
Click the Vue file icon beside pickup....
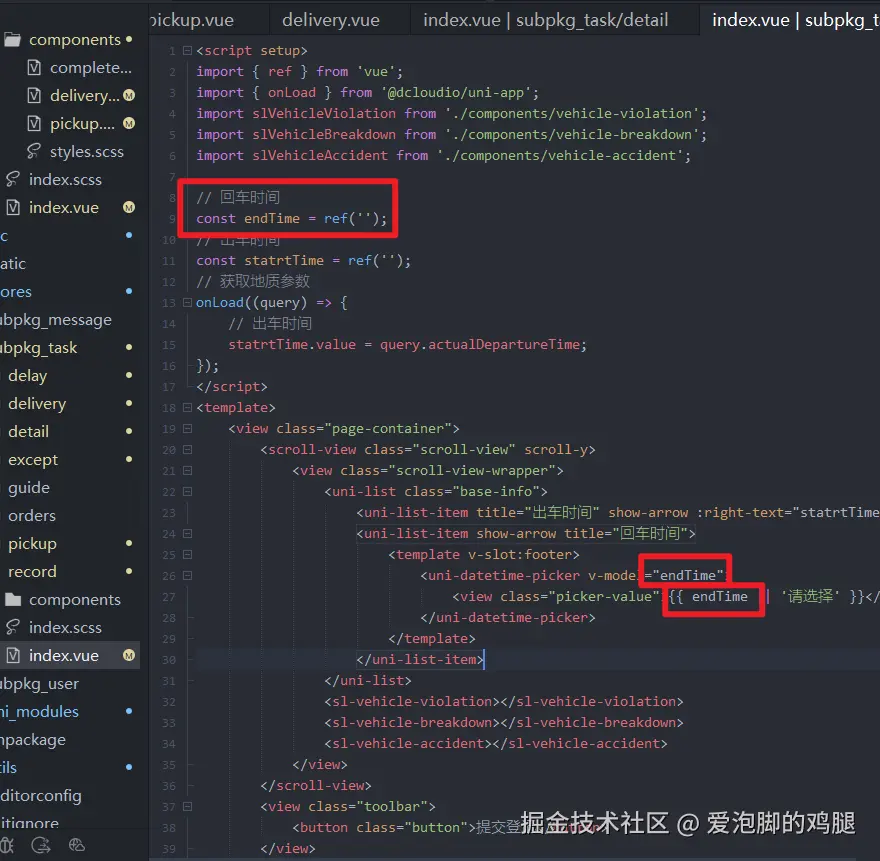(34, 123)
